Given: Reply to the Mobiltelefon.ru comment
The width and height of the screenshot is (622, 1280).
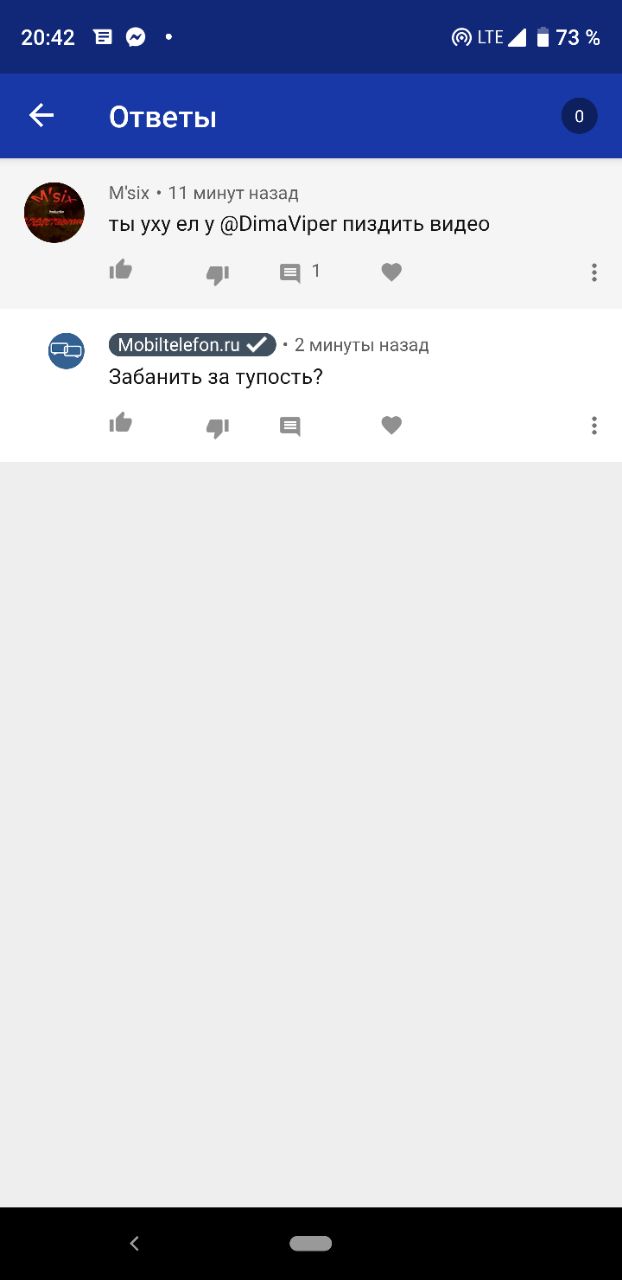Looking at the screenshot, I should (290, 427).
